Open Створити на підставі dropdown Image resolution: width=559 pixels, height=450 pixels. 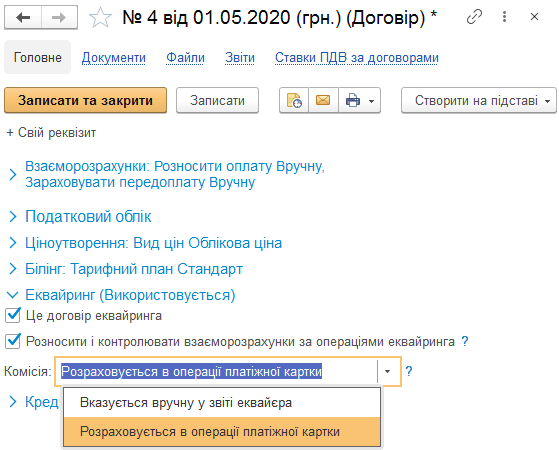[x=479, y=101]
